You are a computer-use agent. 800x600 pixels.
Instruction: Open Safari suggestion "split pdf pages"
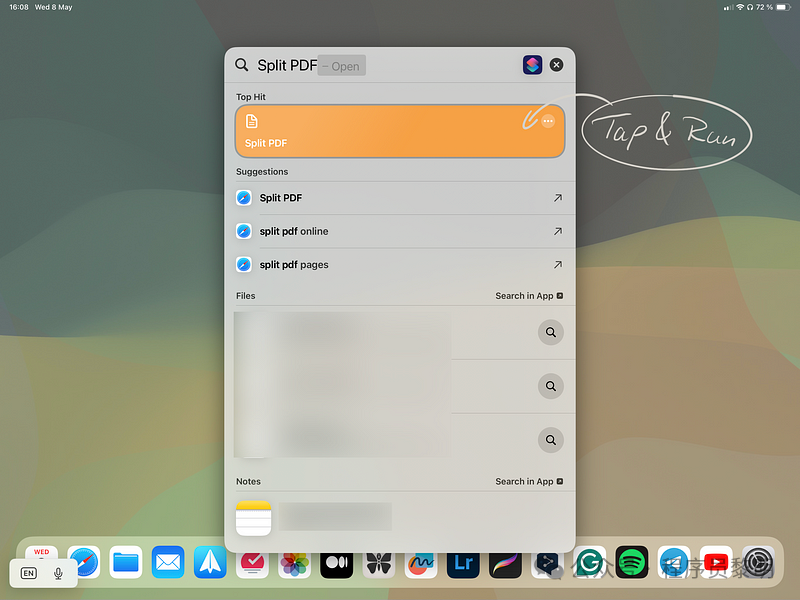click(399, 265)
